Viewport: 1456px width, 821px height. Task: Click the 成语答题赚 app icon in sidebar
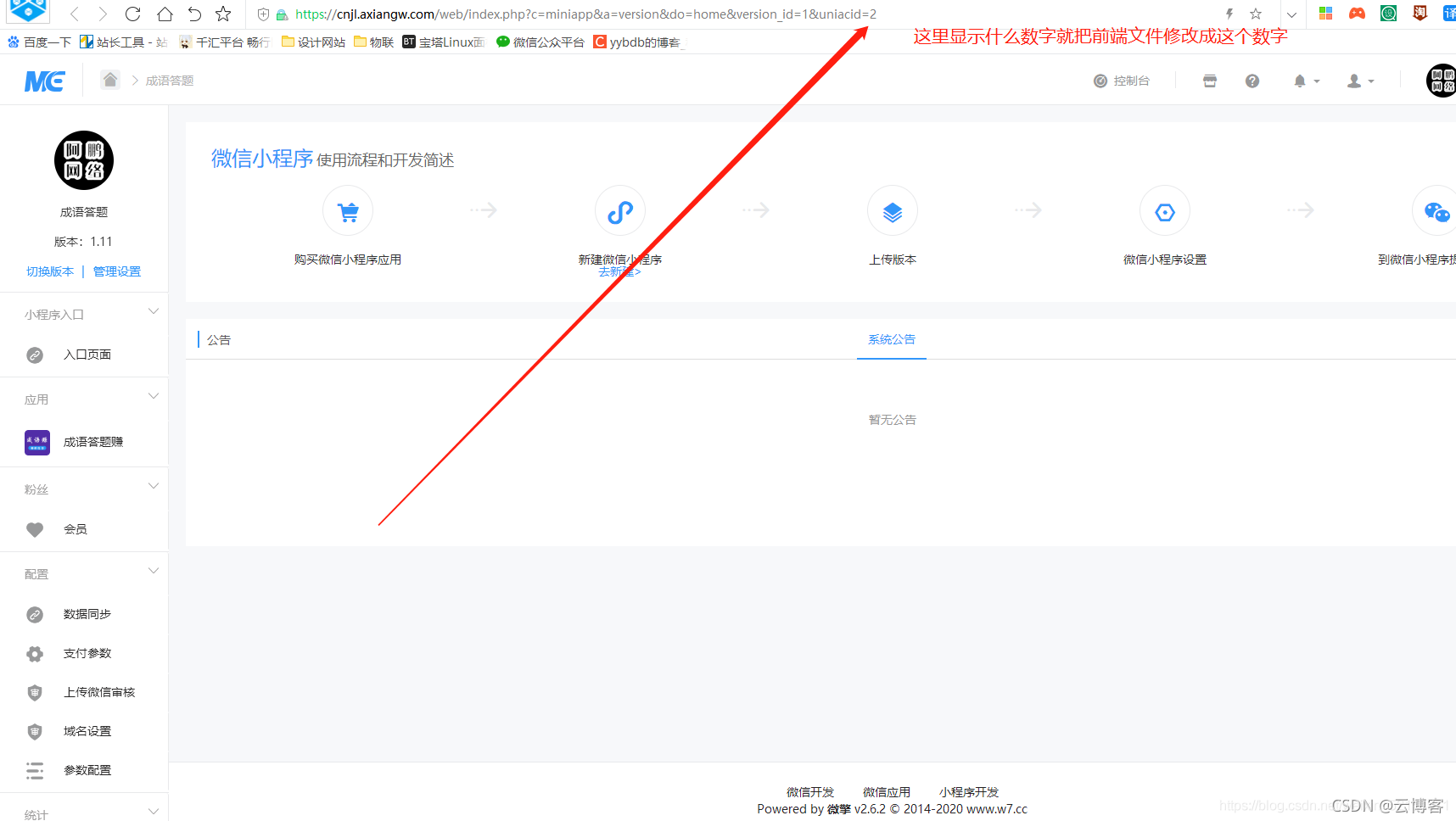coord(36,442)
